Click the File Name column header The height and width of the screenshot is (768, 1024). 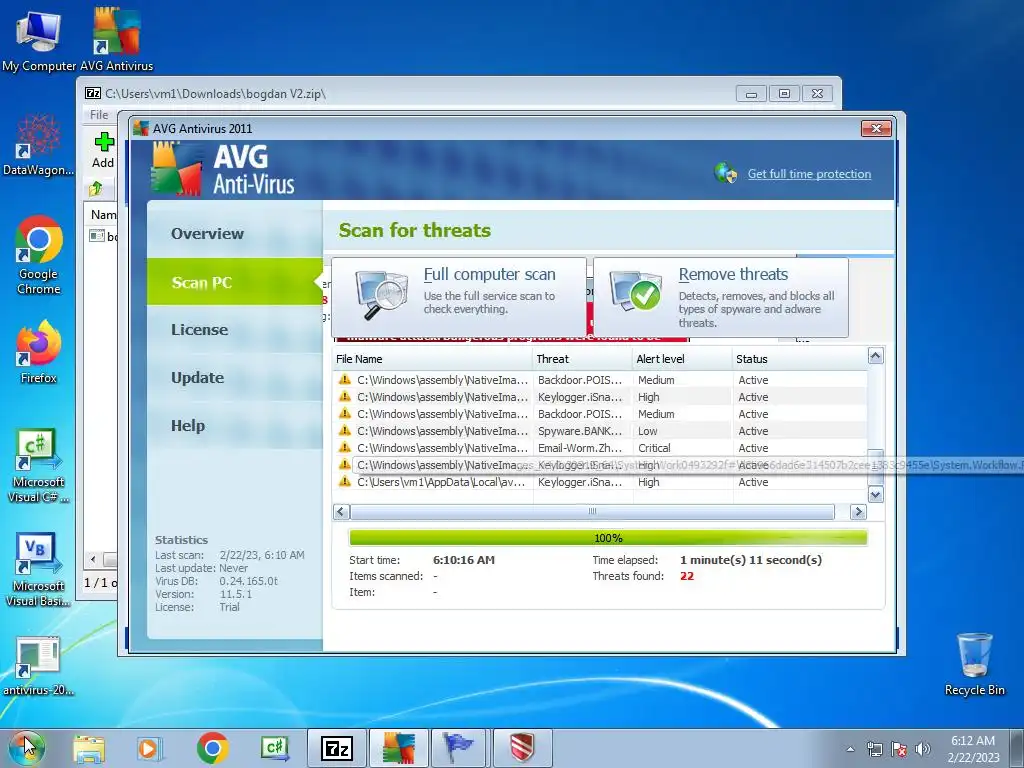coord(432,359)
